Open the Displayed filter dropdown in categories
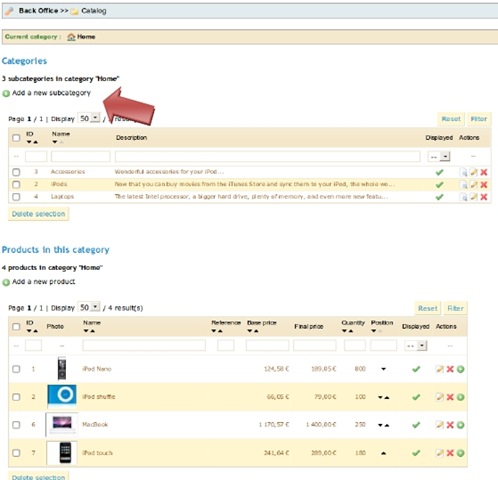498x480 pixels. (439, 156)
